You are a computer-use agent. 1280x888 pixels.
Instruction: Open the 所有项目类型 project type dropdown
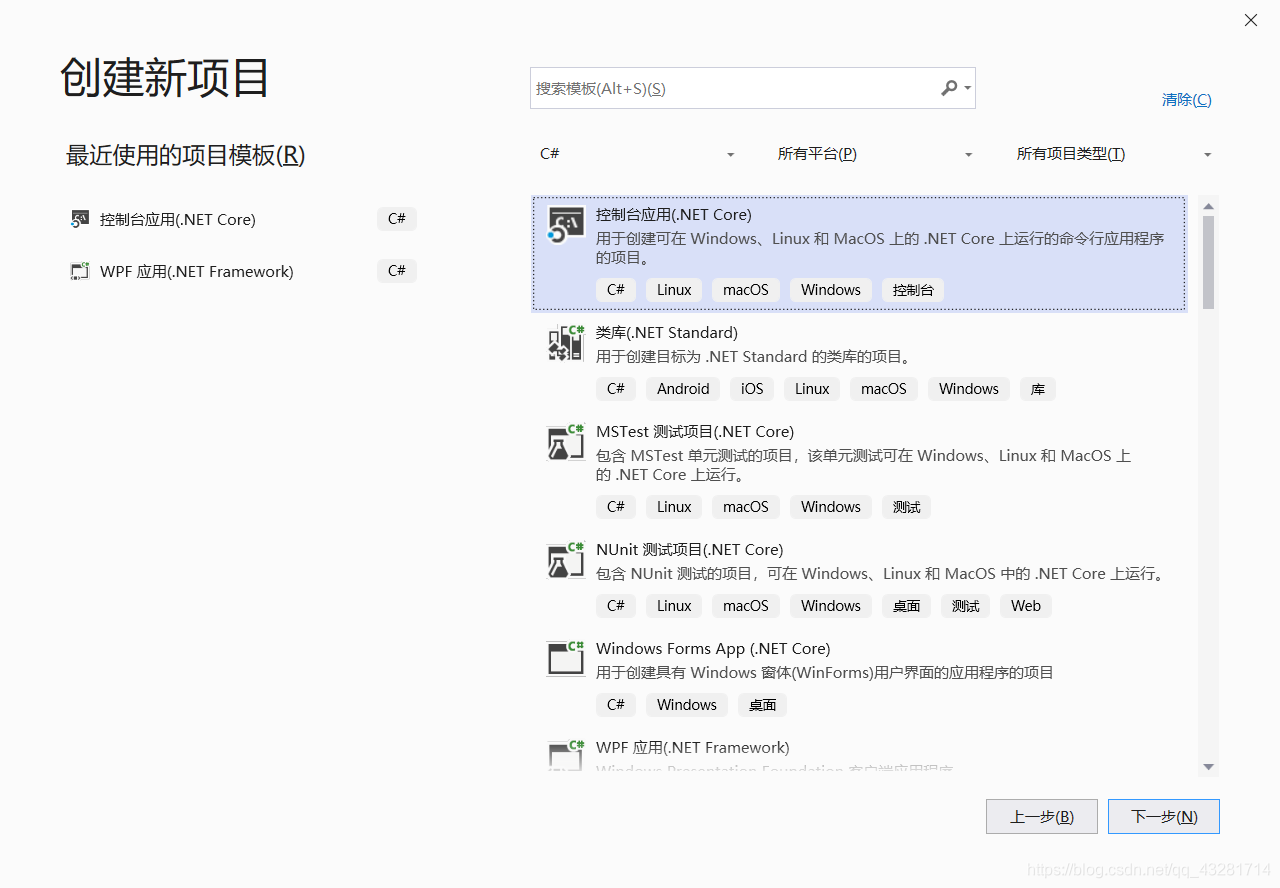tap(1114, 154)
